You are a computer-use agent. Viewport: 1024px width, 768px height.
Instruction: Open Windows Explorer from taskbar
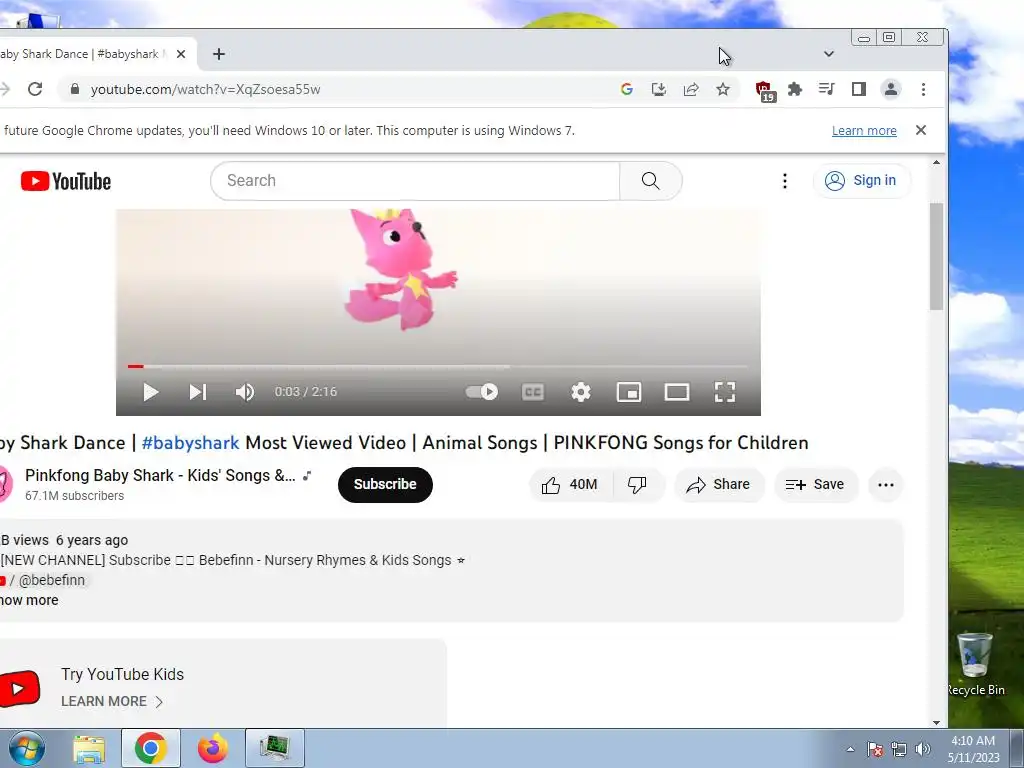[x=89, y=748]
